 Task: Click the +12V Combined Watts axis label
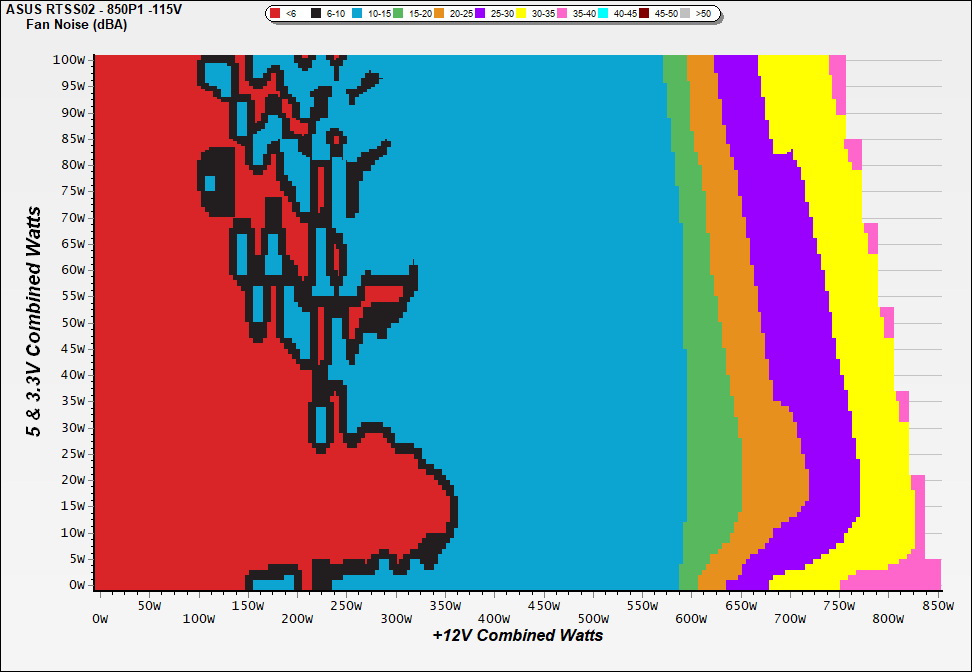tap(517, 635)
